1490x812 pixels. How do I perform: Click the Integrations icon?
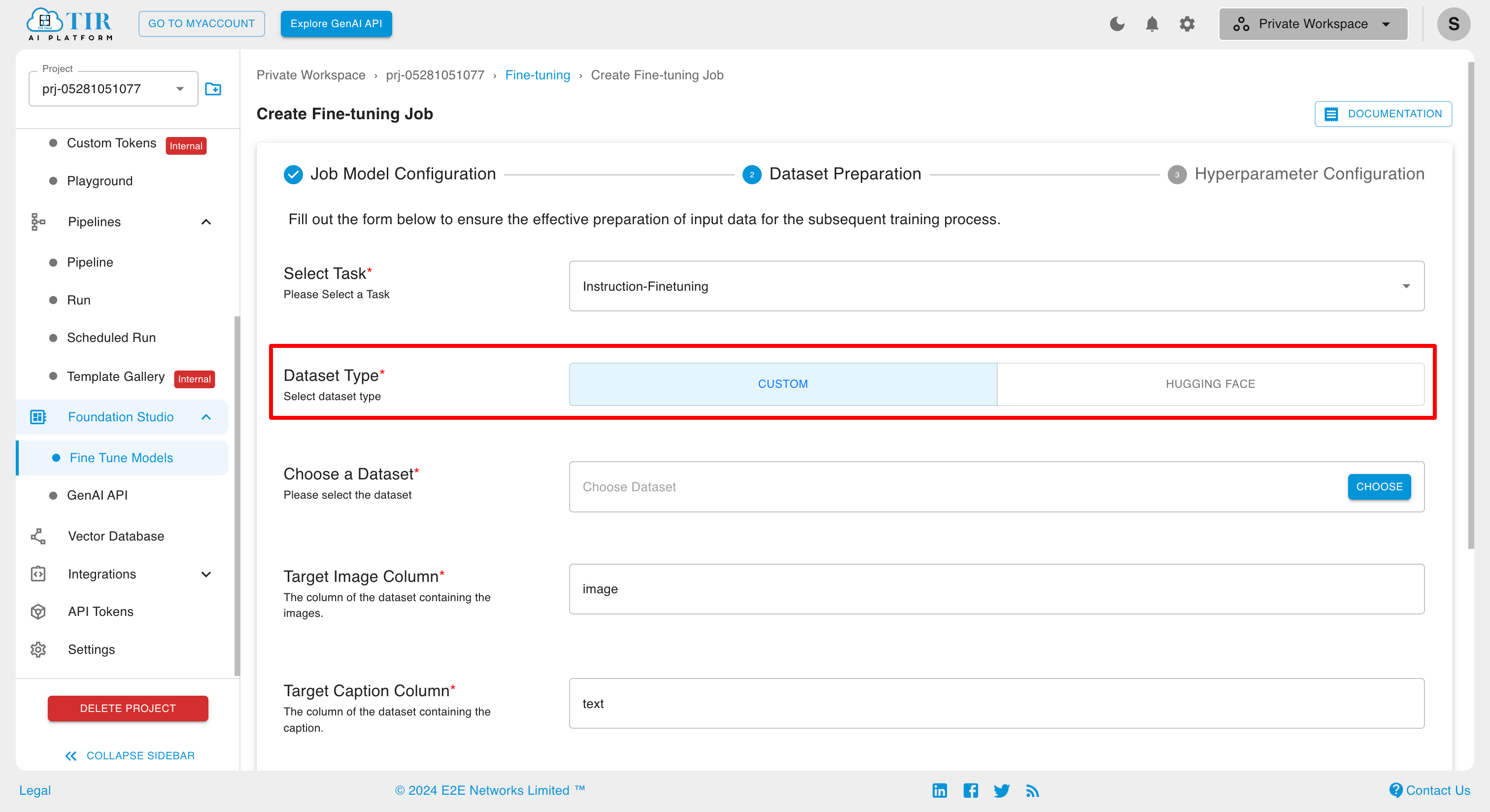coord(38,574)
